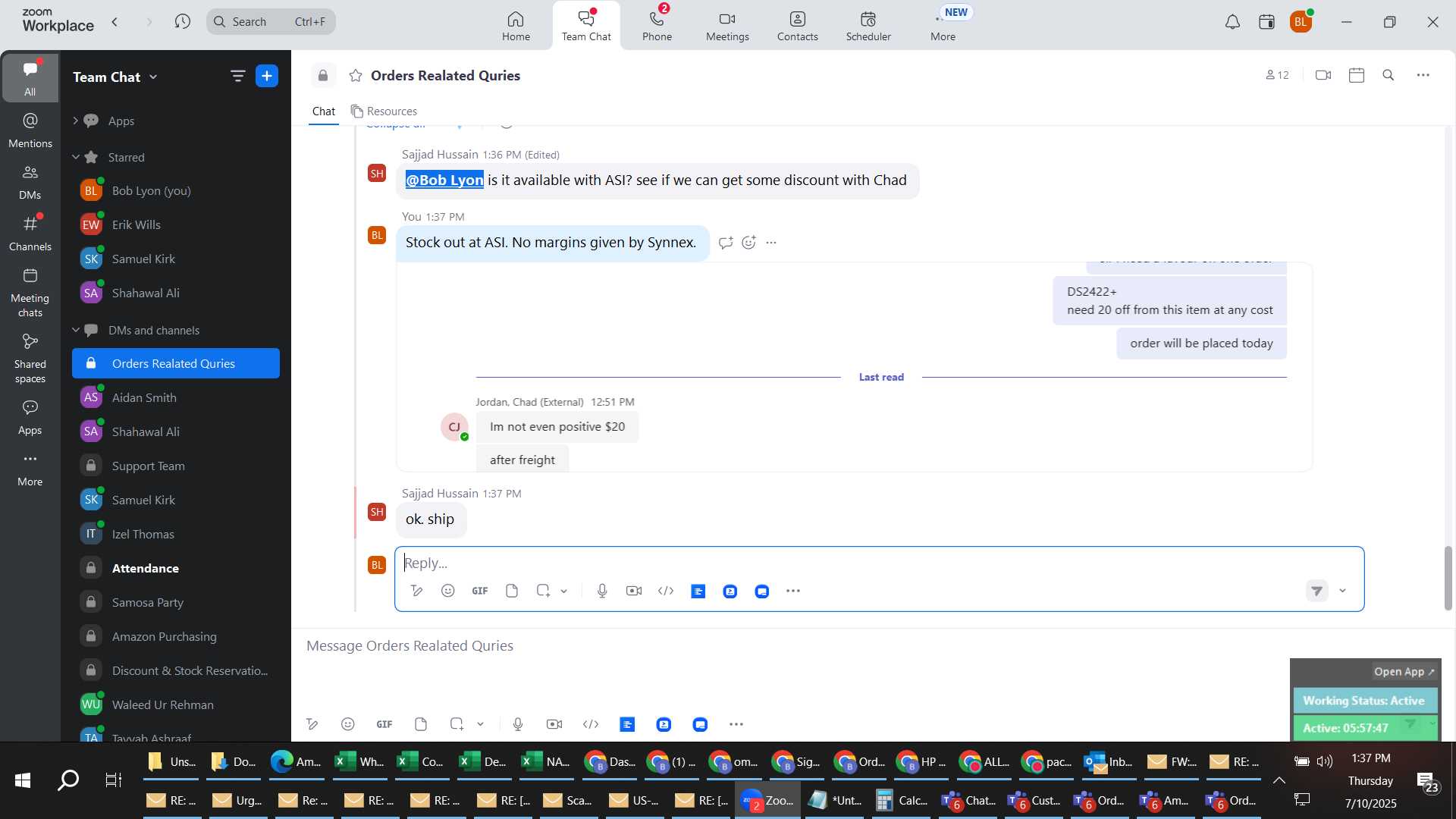View the 12 channel members
Image resolution: width=1456 pixels, height=819 pixels.
pos(1277,75)
